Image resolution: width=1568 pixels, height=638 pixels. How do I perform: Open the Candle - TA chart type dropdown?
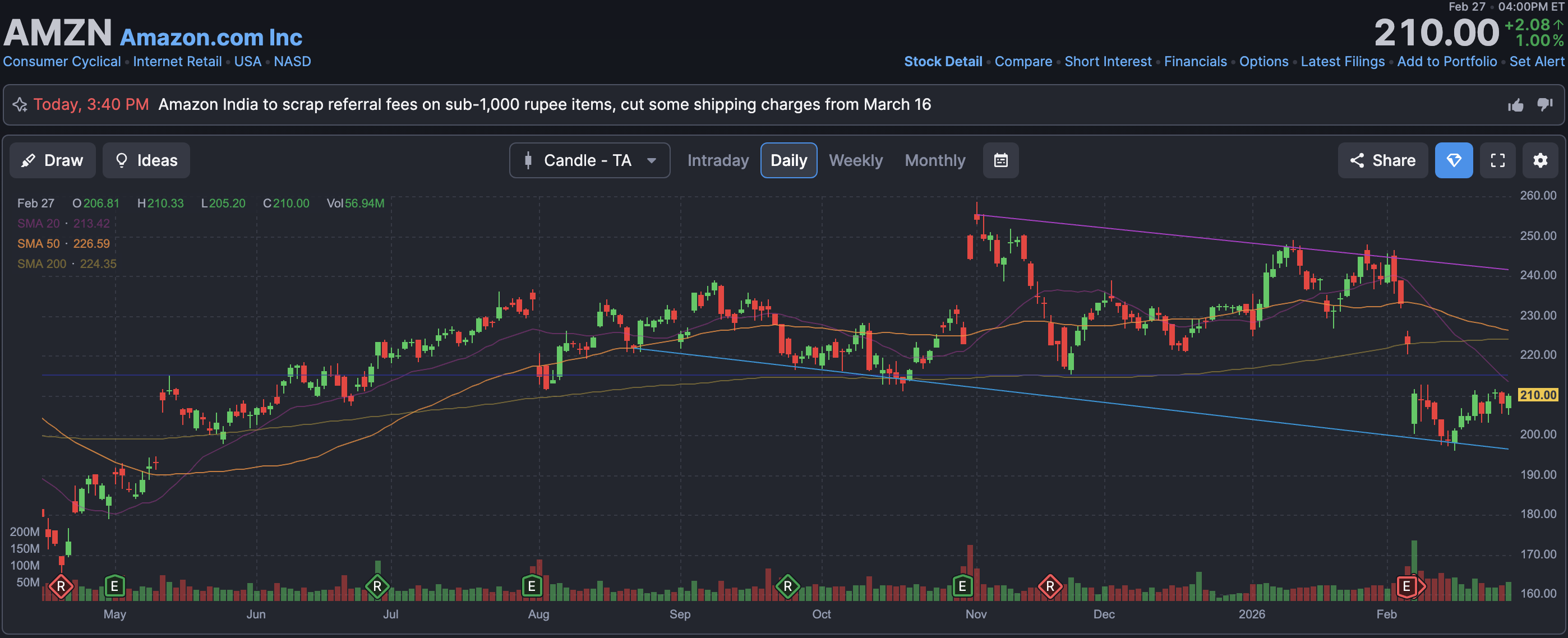[589, 160]
